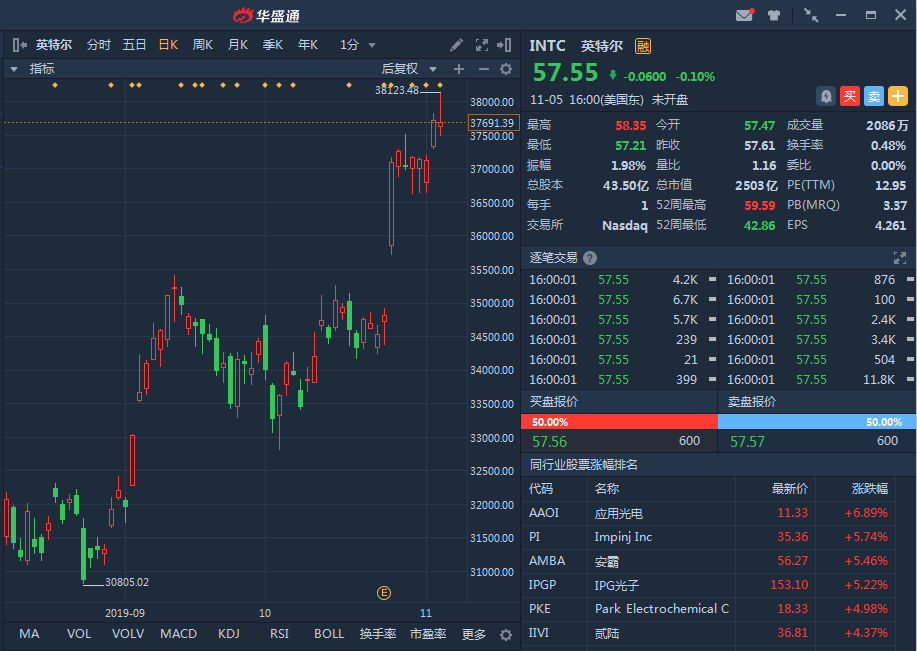The height and width of the screenshot is (651, 917).
Task: Expand the 指标 indicator triangle
Action: pos(14,69)
